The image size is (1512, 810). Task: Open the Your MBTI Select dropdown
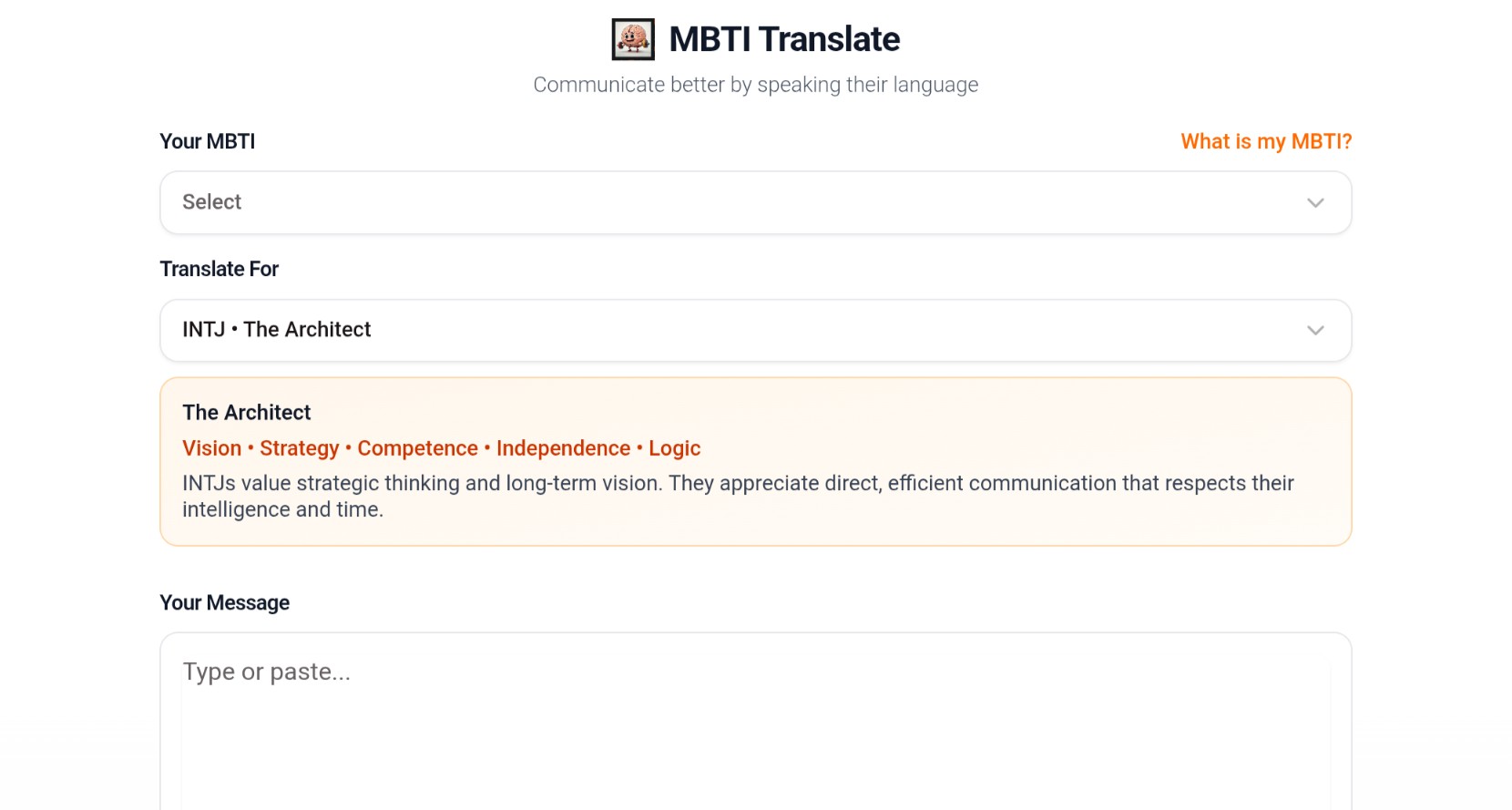click(756, 202)
